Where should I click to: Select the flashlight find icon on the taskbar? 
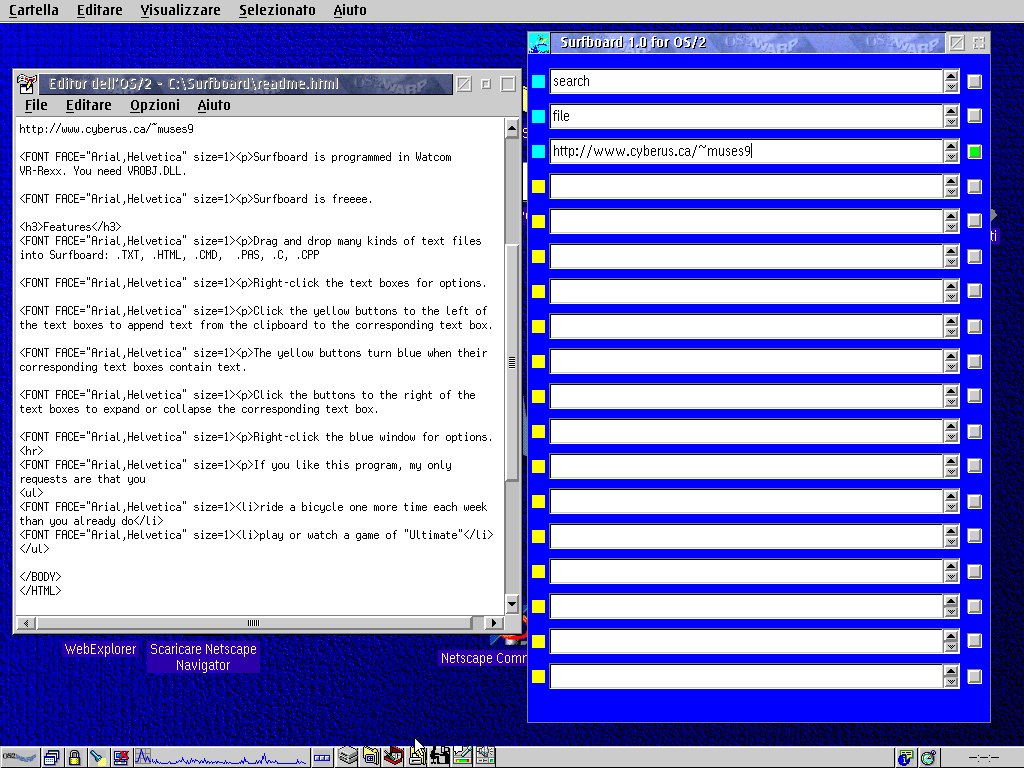coord(99,756)
